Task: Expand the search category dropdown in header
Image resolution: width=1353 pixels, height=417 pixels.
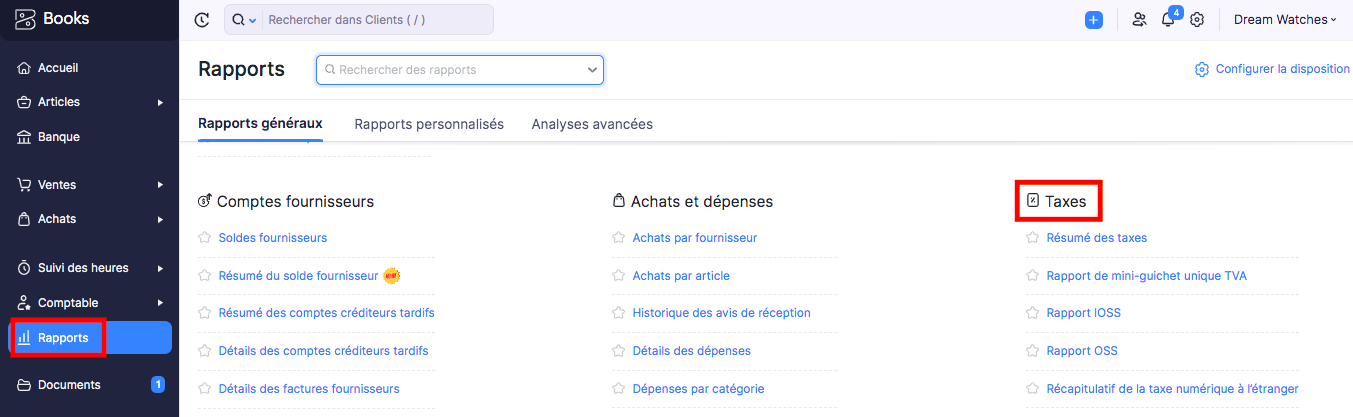Action: [245, 20]
